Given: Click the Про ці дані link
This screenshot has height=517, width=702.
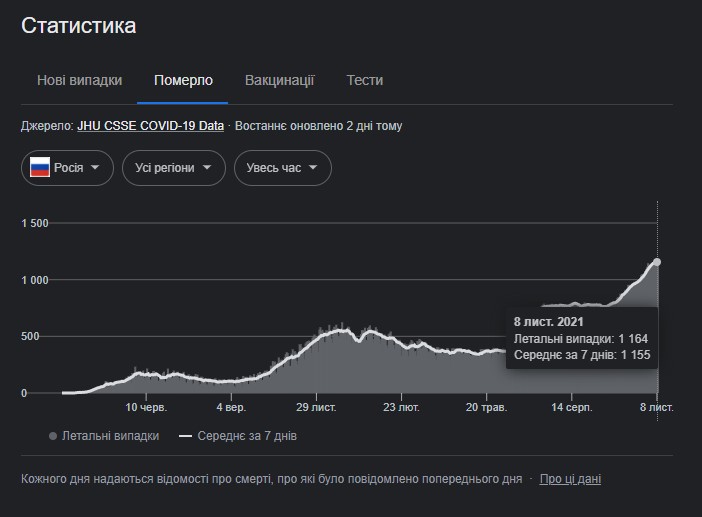Looking at the screenshot, I should (570, 479).
